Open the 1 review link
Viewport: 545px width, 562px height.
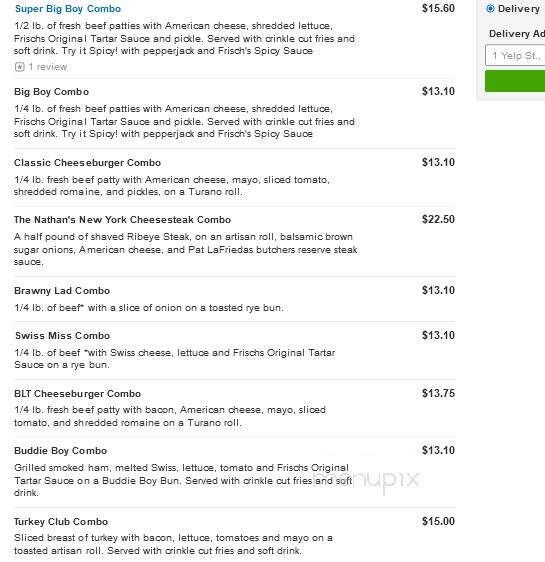pos(48,67)
